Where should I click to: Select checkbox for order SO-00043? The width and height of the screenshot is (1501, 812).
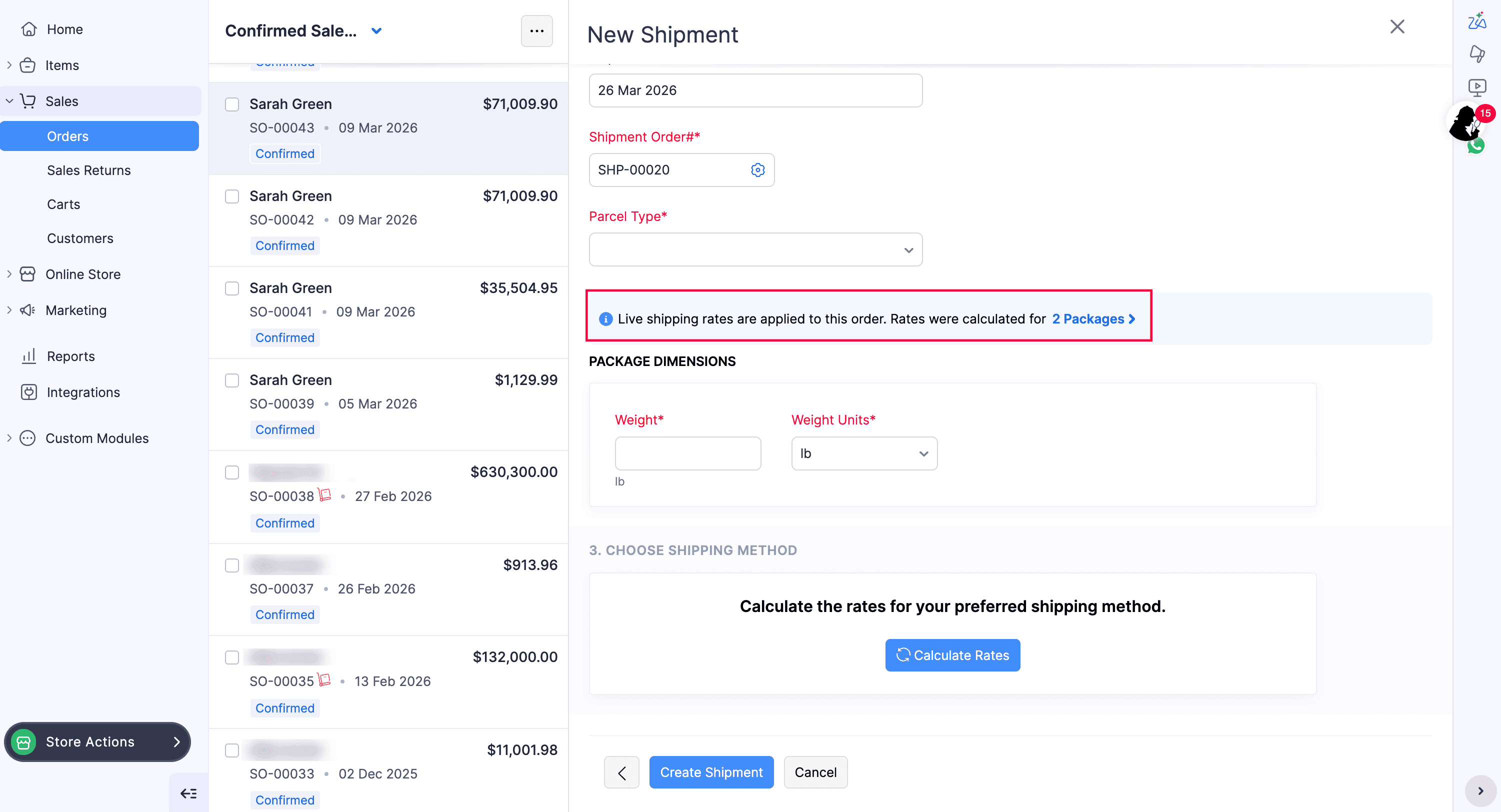[232, 104]
